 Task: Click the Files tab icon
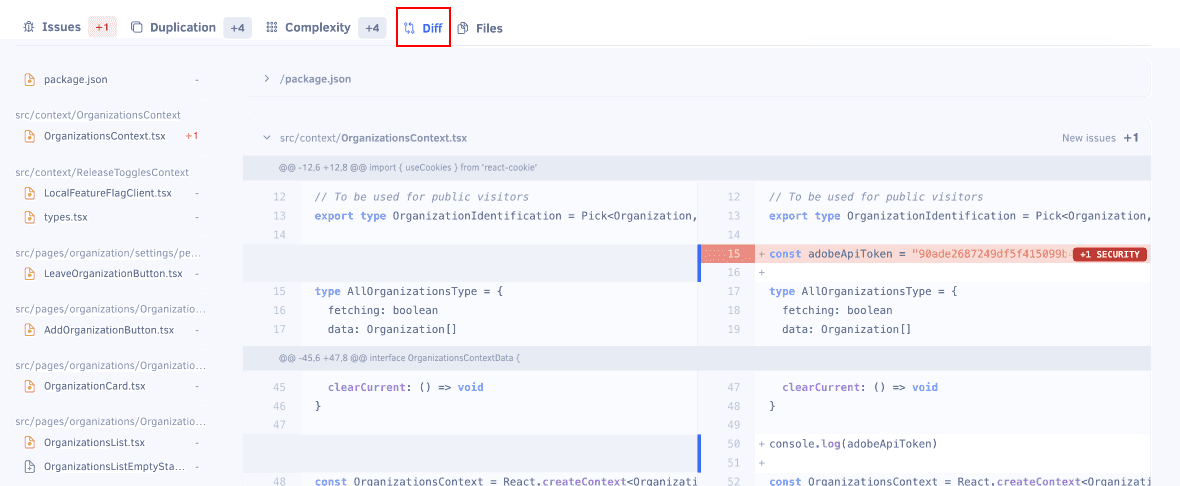coord(463,28)
